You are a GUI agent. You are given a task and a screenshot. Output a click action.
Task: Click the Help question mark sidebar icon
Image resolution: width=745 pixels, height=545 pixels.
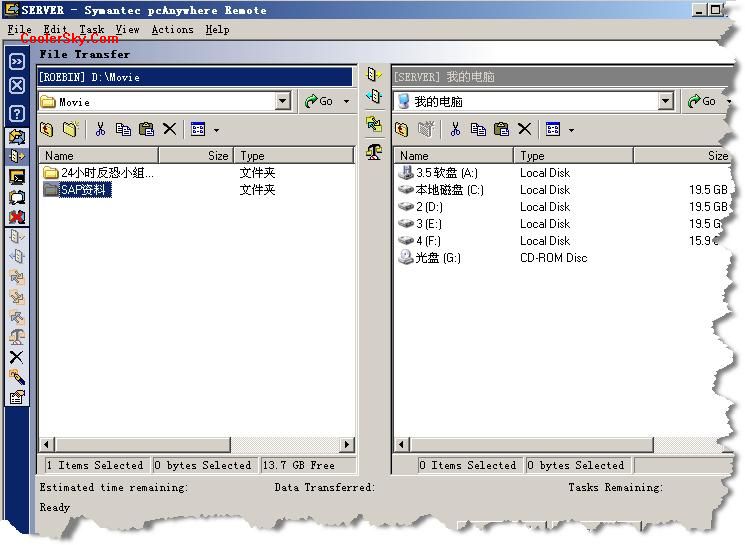(17, 113)
